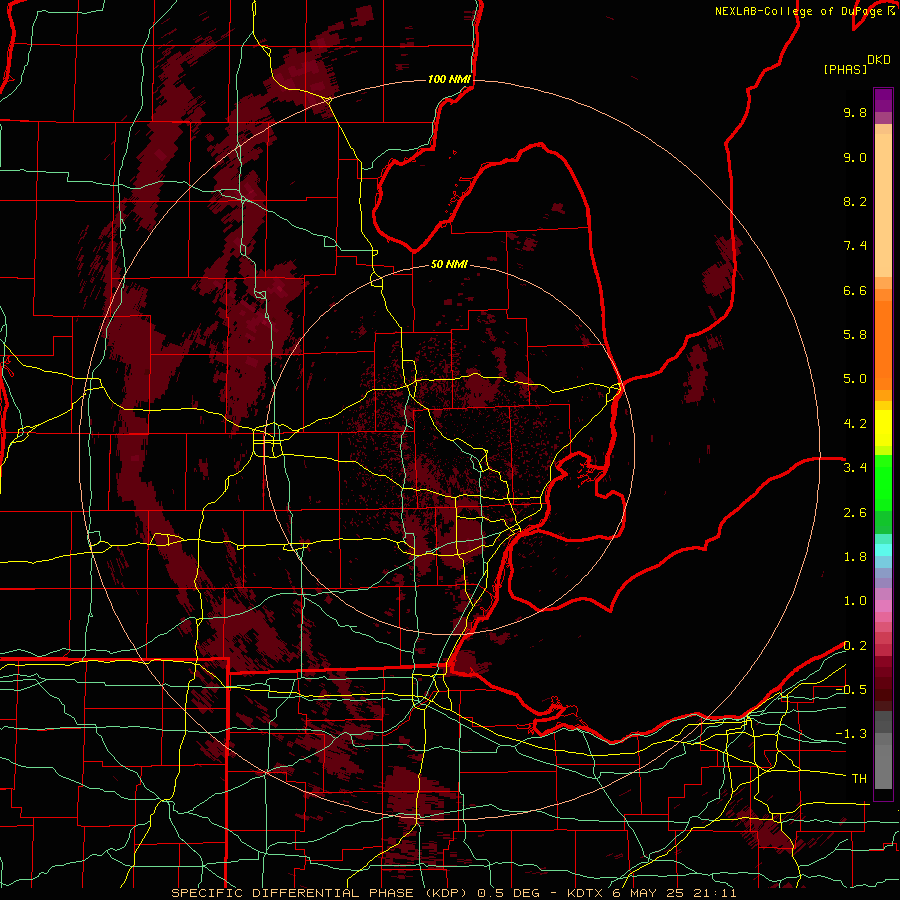Click the 8.2 color scale value
The image size is (900, 900).
tap(855, 201)
